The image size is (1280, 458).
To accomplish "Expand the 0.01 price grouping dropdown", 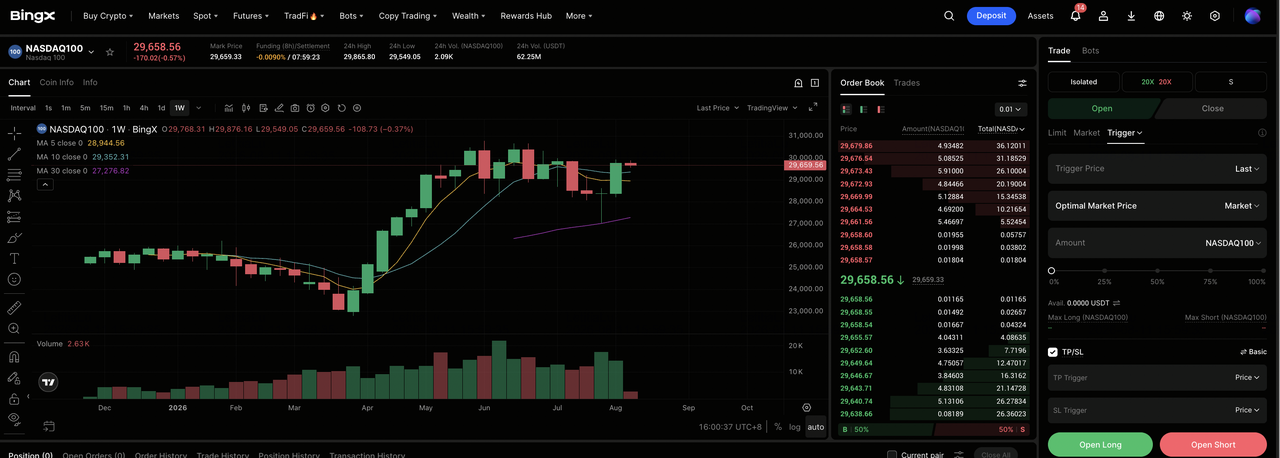I will click(1010, 109).
